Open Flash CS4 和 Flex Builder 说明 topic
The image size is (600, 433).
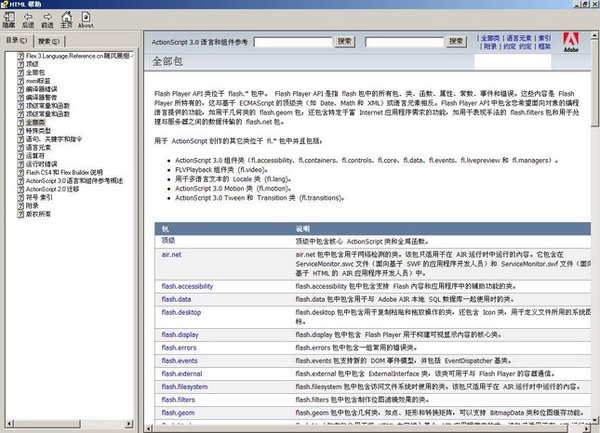[x=64, y=173]
